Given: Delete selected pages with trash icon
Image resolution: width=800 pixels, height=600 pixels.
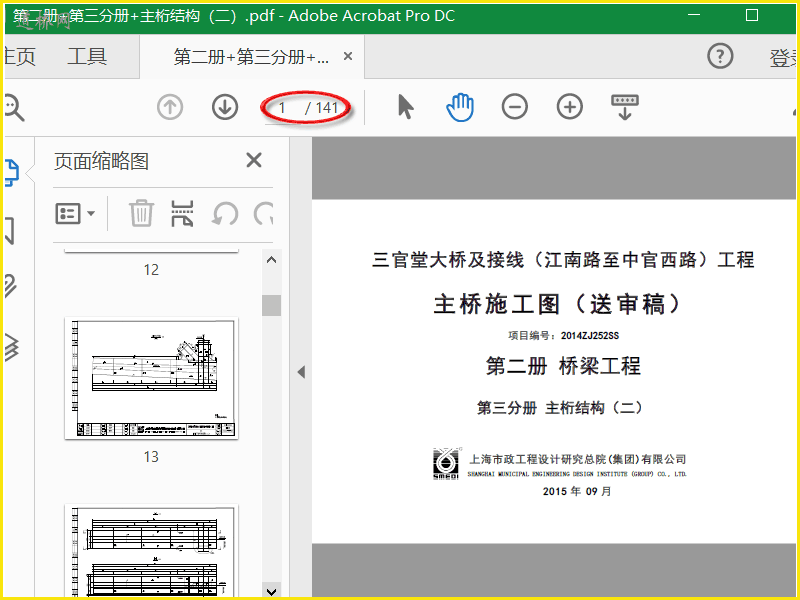Looking at the screenshot, I should [x=141, y=213].
